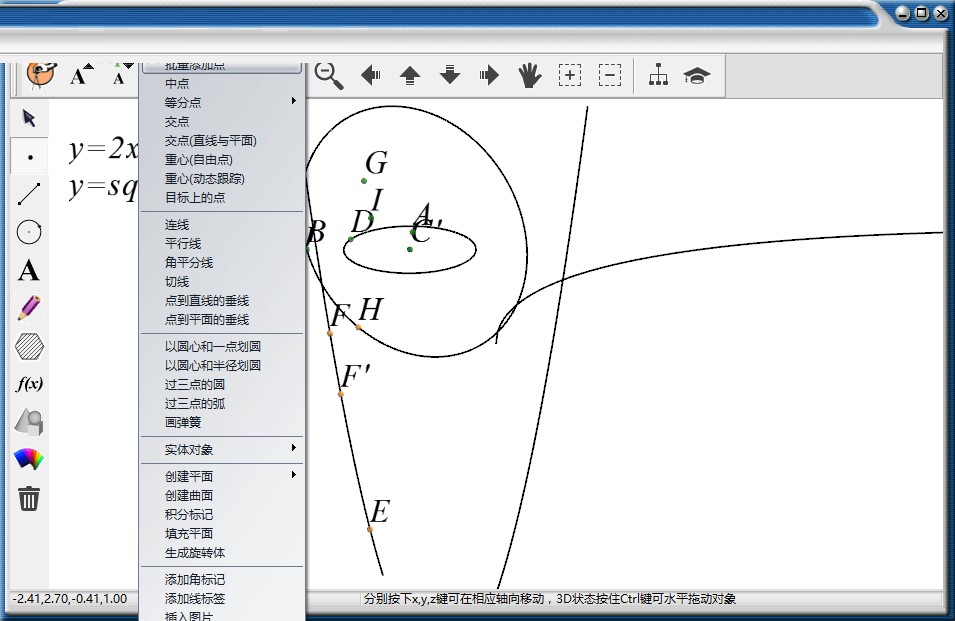Click the graduation cap teaching icon
This screenshot has width=955, height=621.
coord(697,75)
